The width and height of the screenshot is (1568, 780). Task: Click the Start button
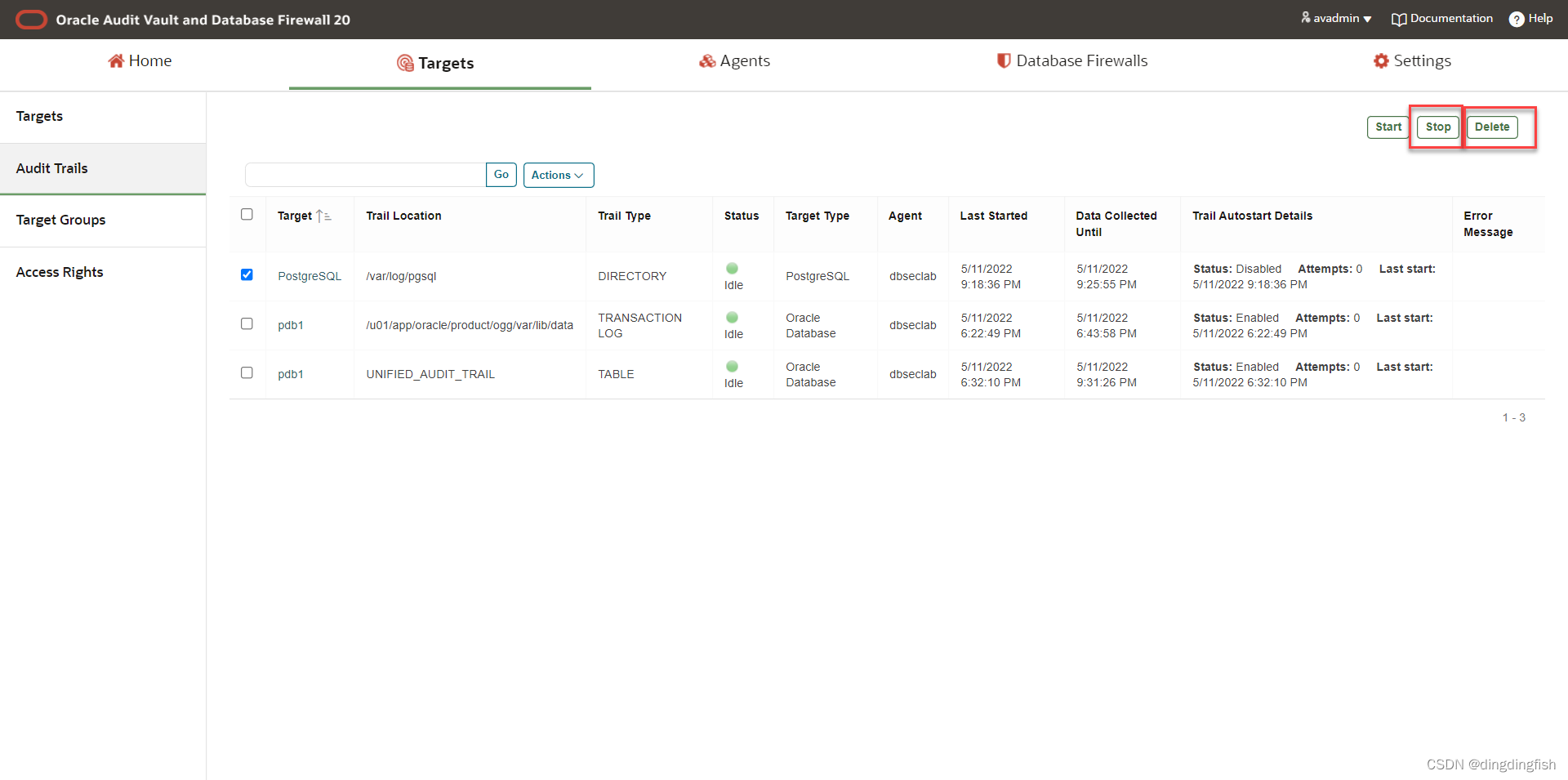coord(1388,127)
